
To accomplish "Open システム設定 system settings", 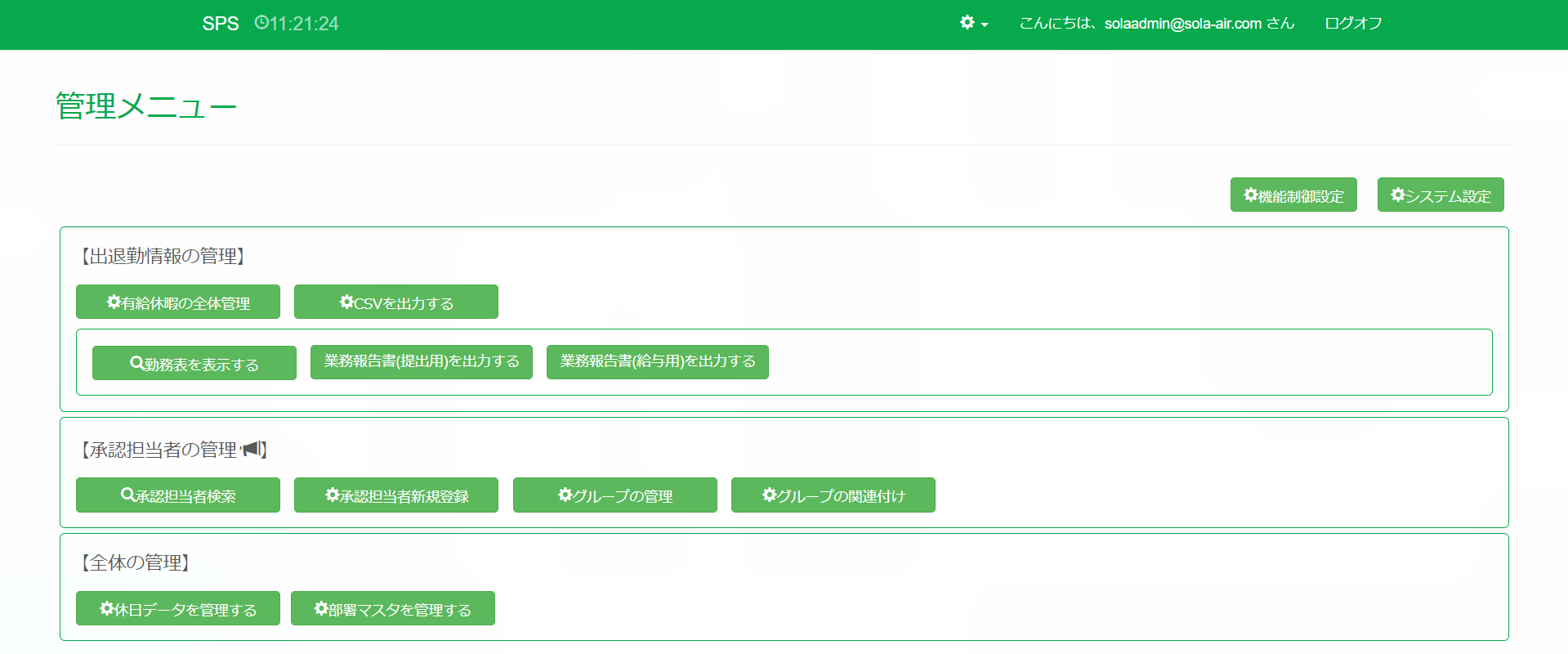I will point(1440,195).
